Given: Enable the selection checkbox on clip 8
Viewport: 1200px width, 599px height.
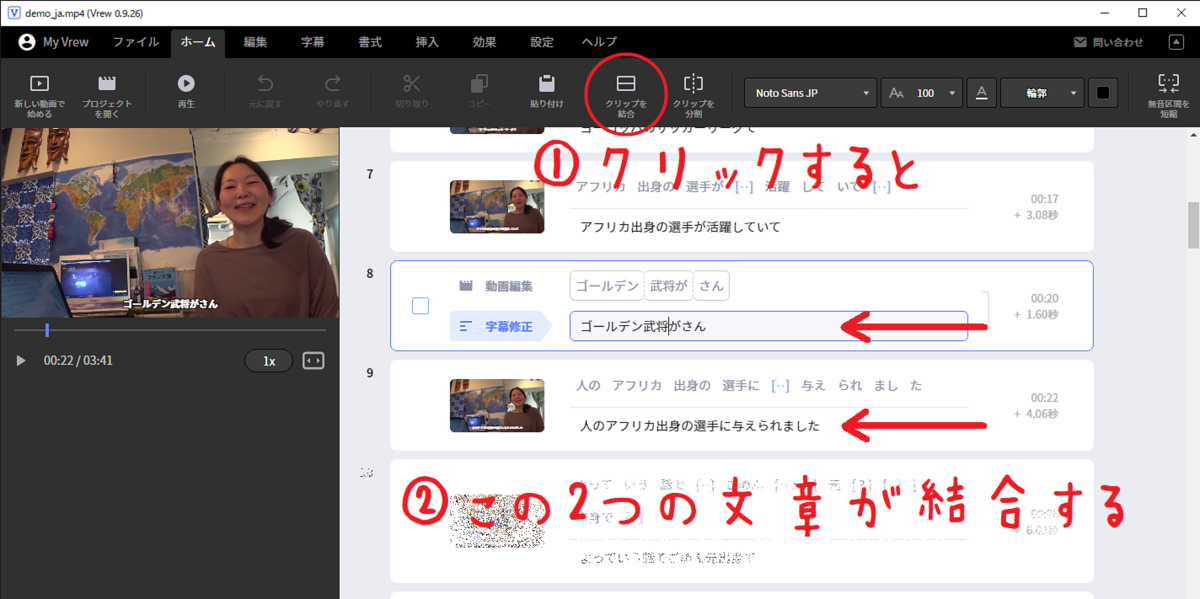Looking at the screenshot, I should coord(420,306).
